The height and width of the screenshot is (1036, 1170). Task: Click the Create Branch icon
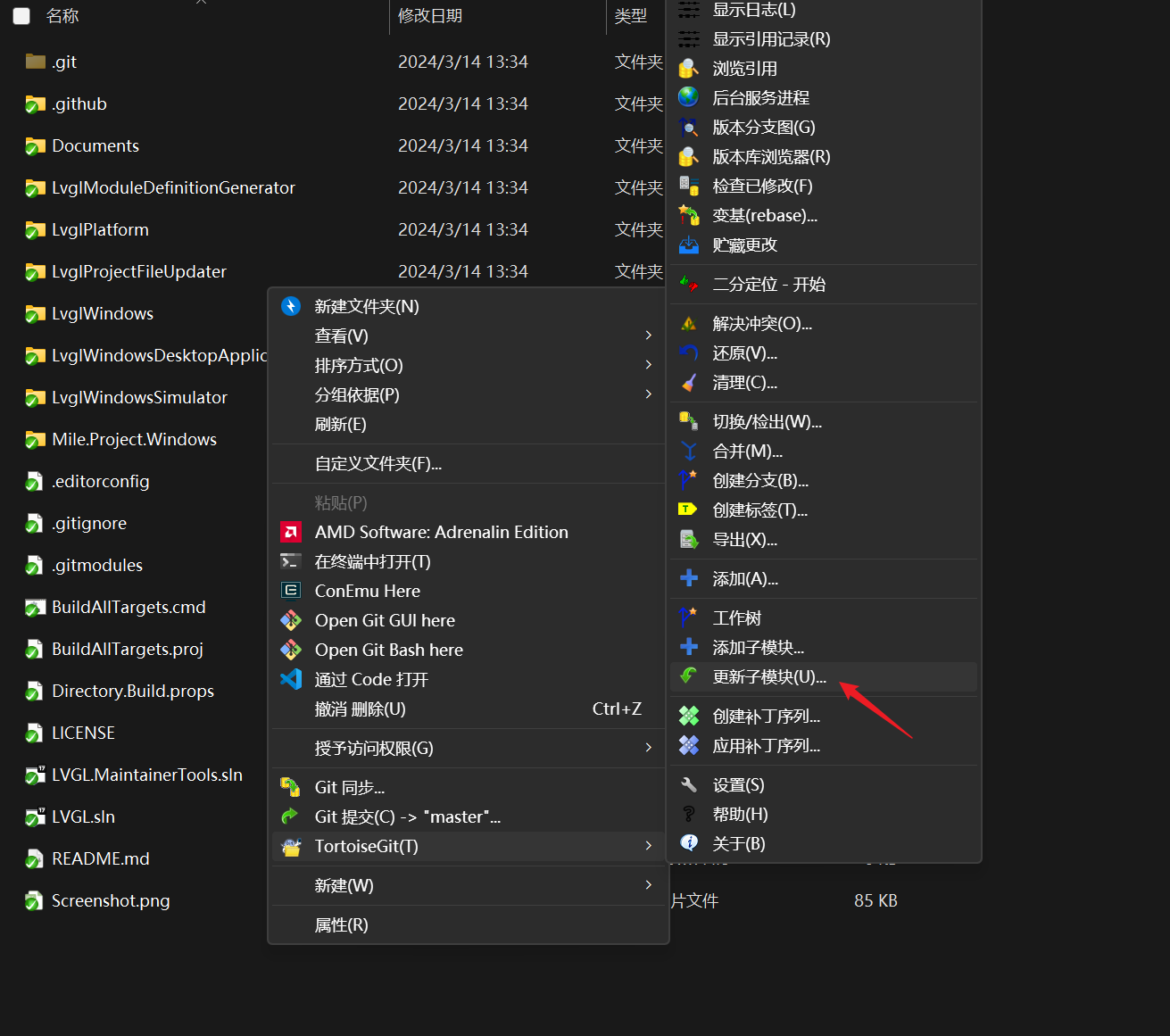[689, 481]
